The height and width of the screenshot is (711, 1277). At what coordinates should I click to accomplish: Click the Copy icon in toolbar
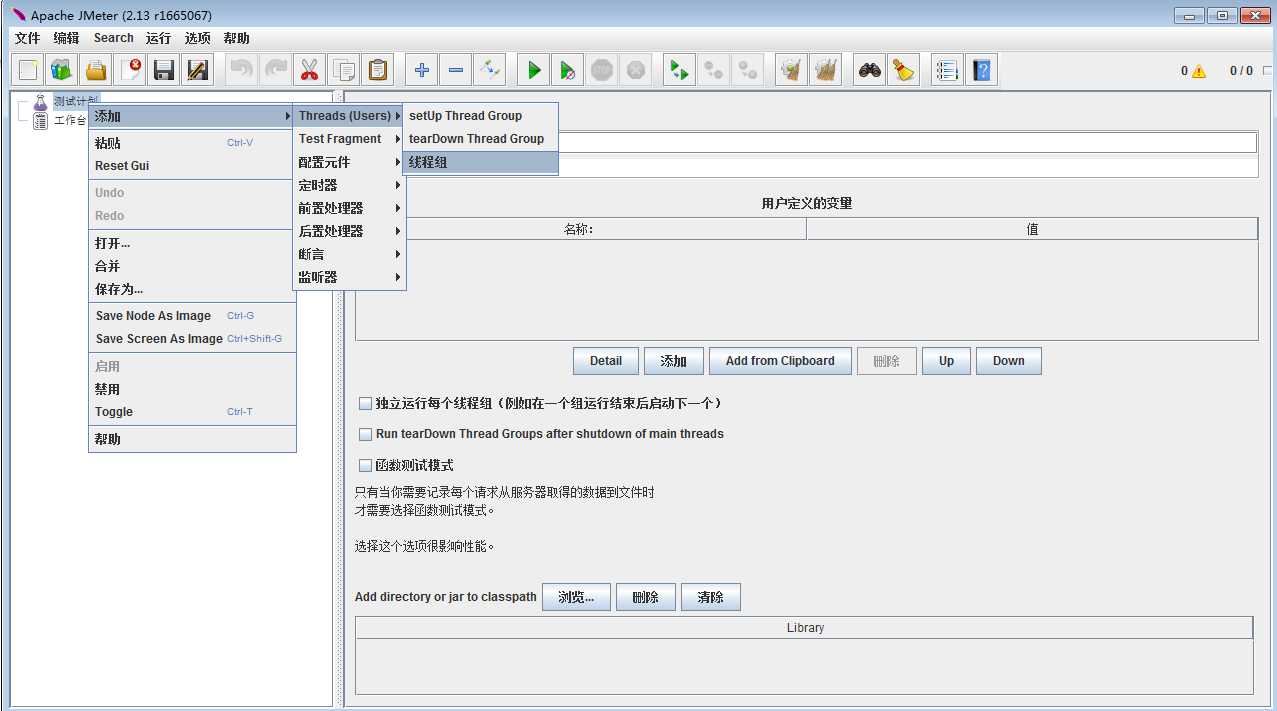[x=344, y=70]
